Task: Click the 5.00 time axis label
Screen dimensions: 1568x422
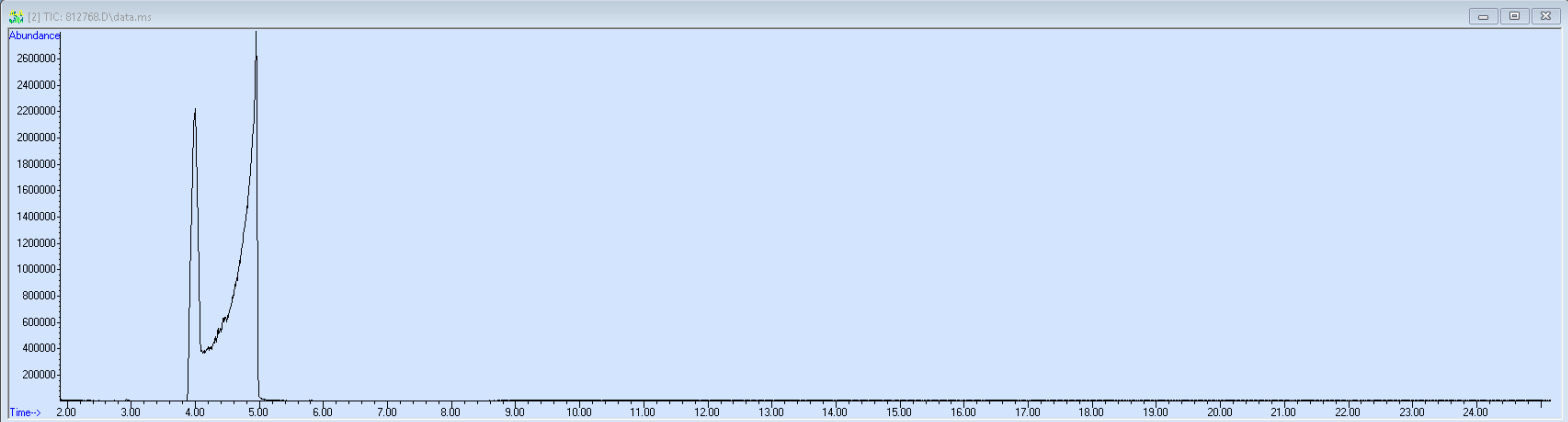Action: click(258, 412)
